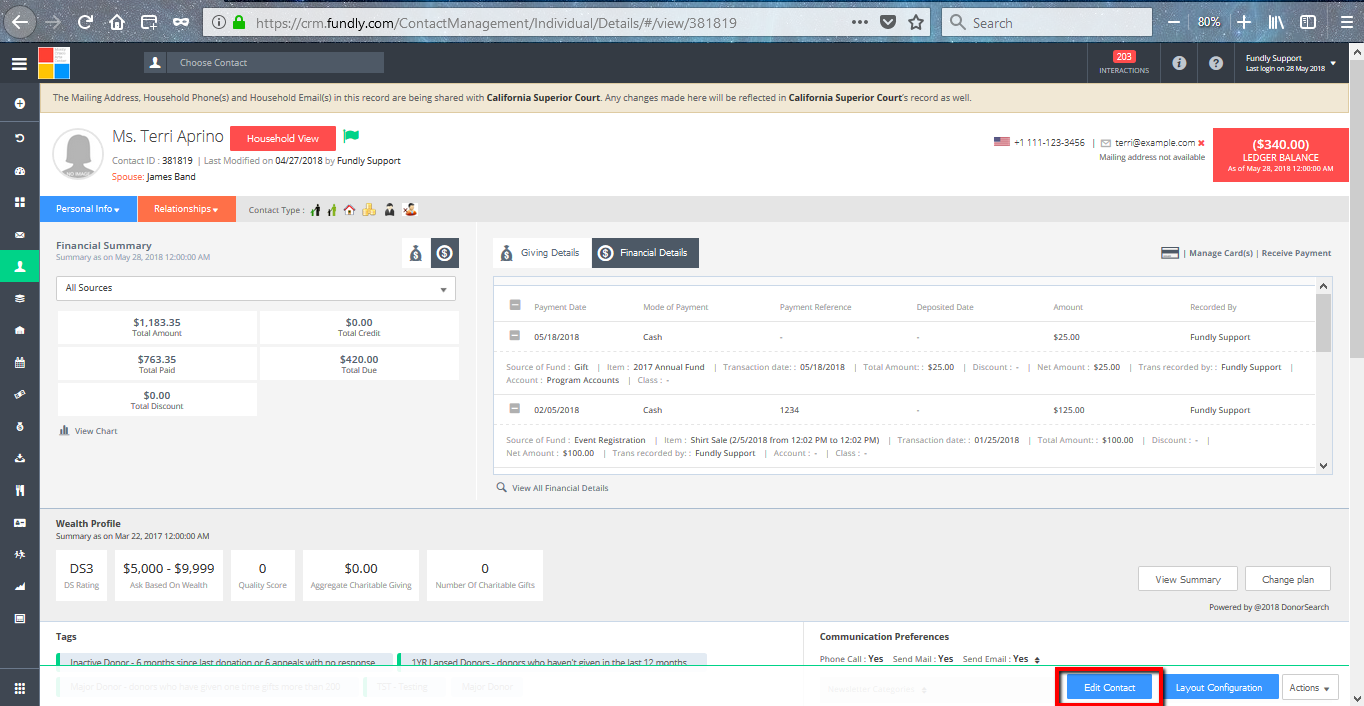Go to browser home page button
Screen dimensions: 1364x706
click(117, 22)
